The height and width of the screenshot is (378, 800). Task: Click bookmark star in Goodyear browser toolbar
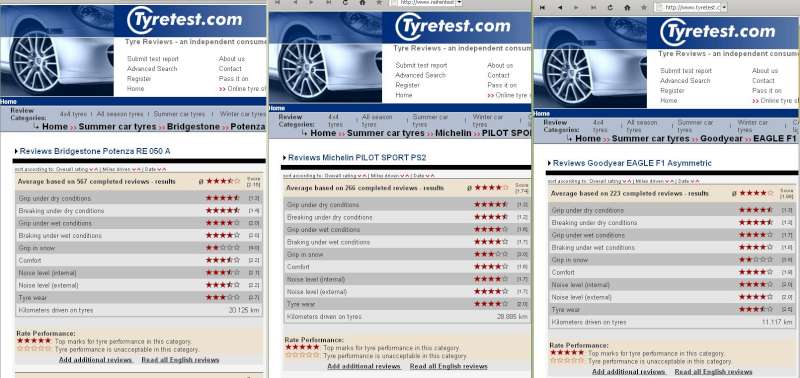(644, 8)
